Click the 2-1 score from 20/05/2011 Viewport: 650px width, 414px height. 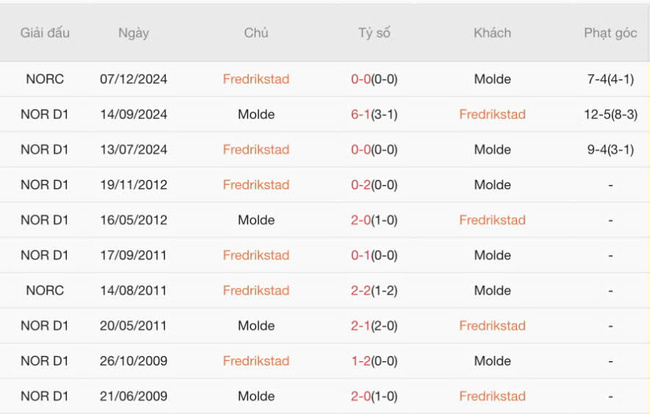[x=361, y=326]
